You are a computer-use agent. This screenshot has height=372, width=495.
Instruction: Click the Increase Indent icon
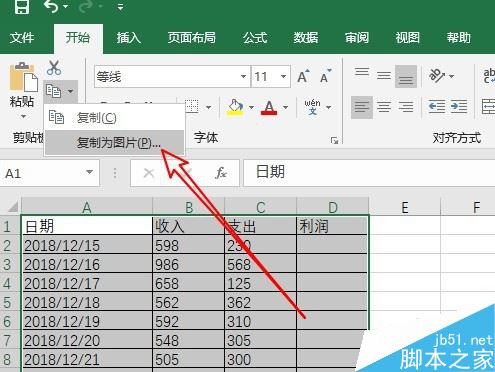point(459,107)
